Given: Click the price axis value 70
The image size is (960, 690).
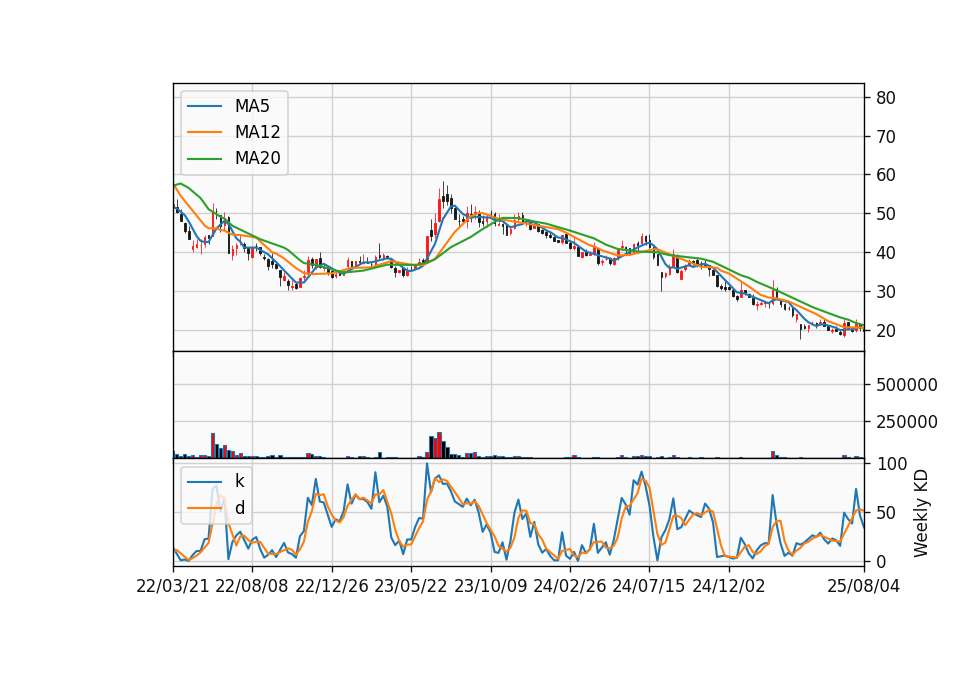Looking at the screenshot, I should [886, 137].
